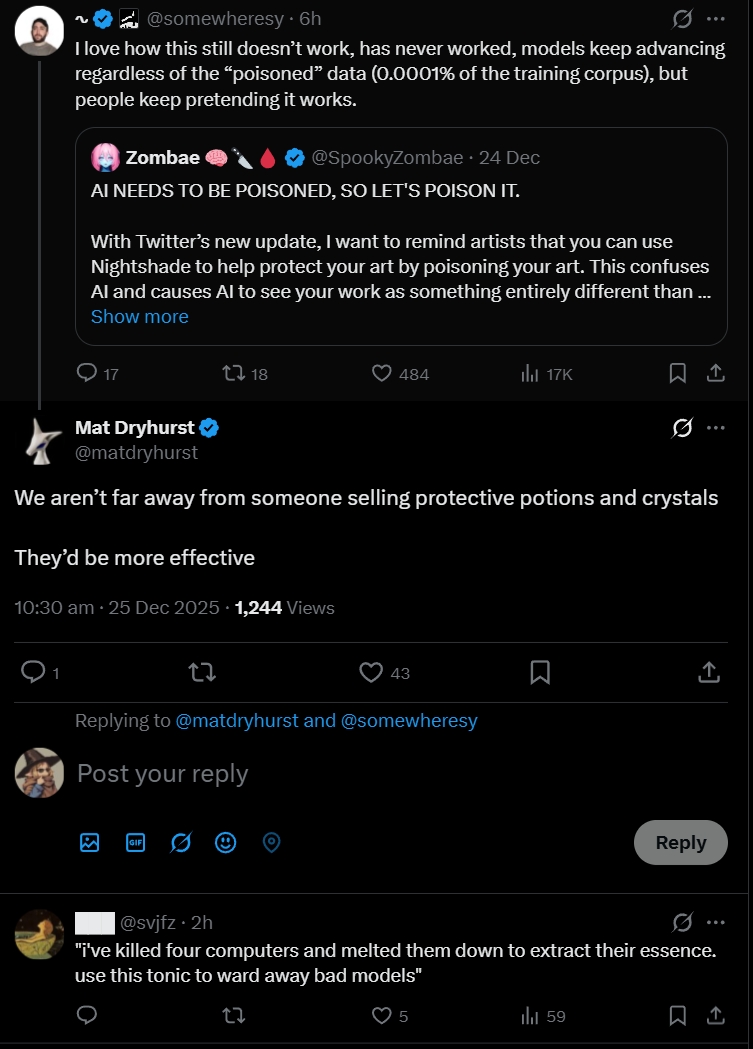
Task: View analytics on @somewheresy post
Action: pos(546,374)
